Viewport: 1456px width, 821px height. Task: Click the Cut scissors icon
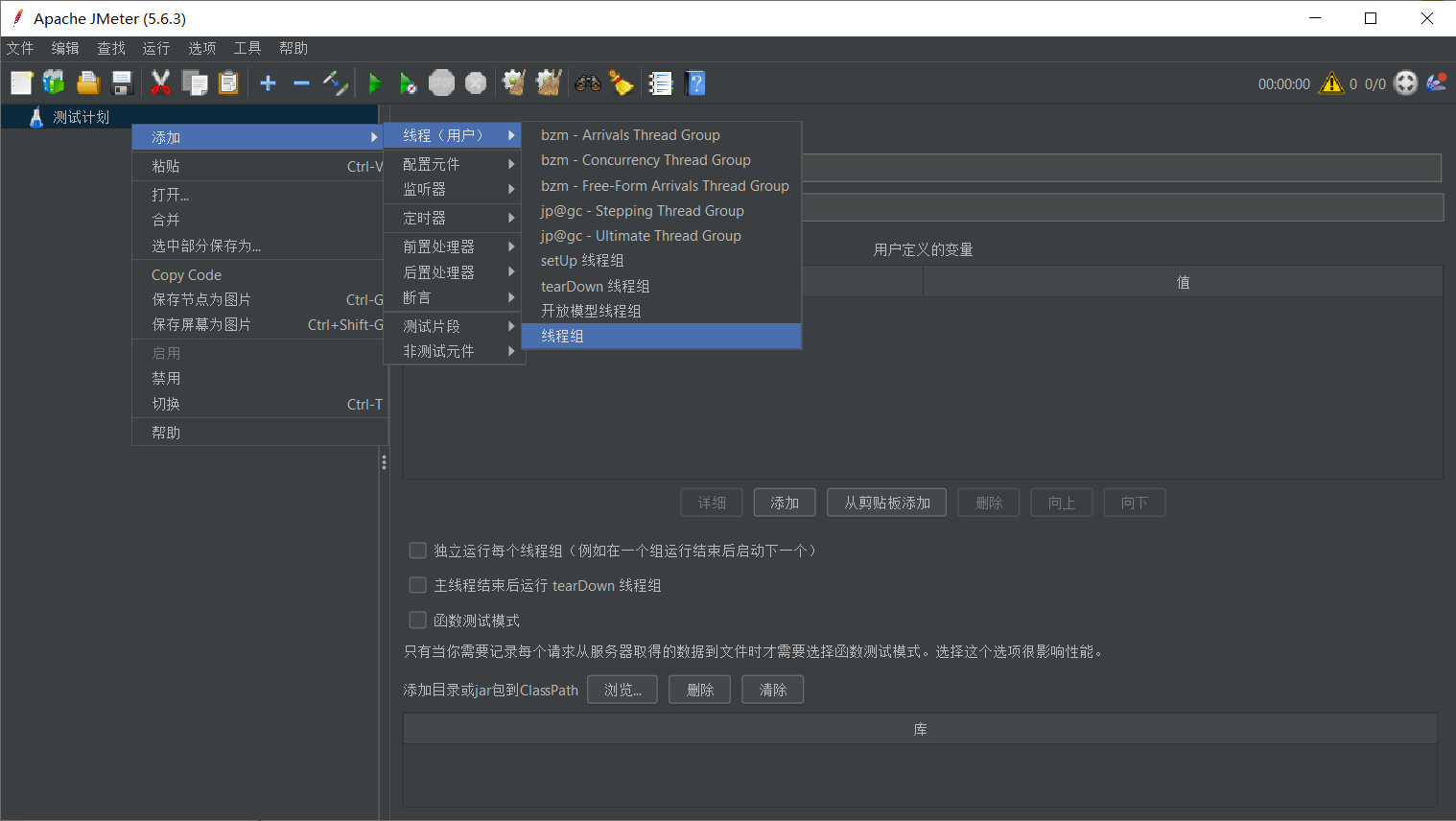160,83
